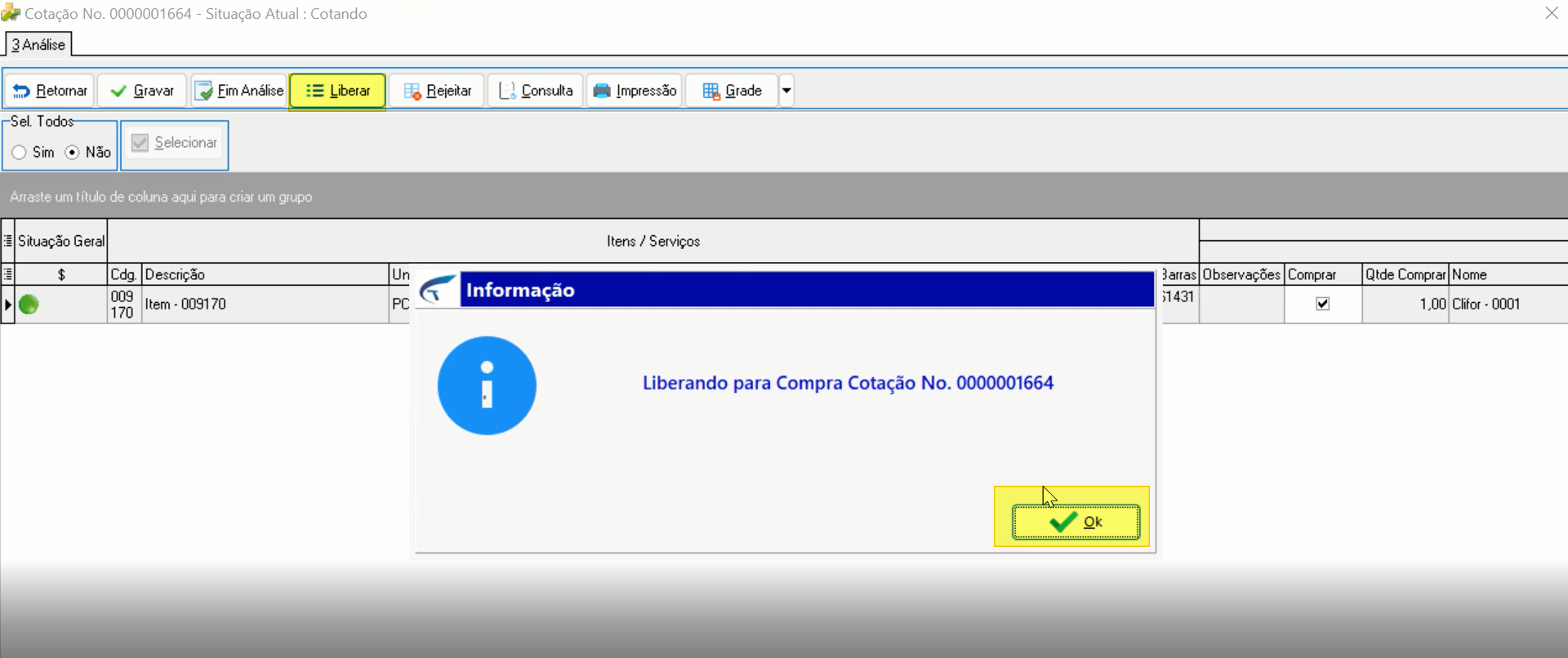Open the Consulta toolbar button
Screen dimensions: 1568x658
coord(535,91)
